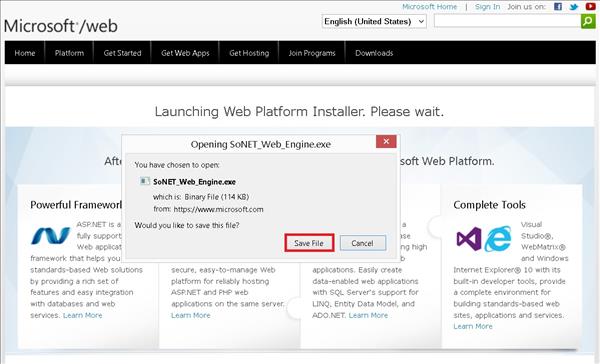This screenshot has width=600, height=364.
Task: Open Learn More under web server column
Action: pyautogui.click(x=191, y=315)
